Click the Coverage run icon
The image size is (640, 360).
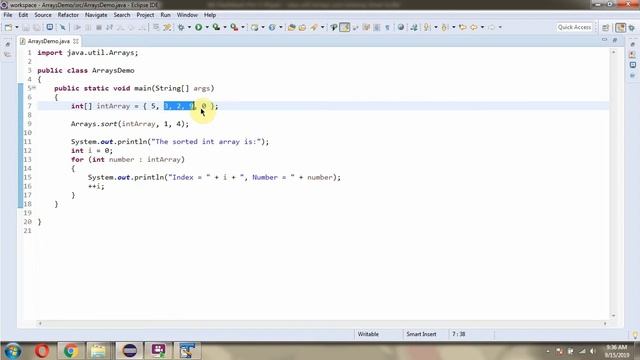pos(216,27)
